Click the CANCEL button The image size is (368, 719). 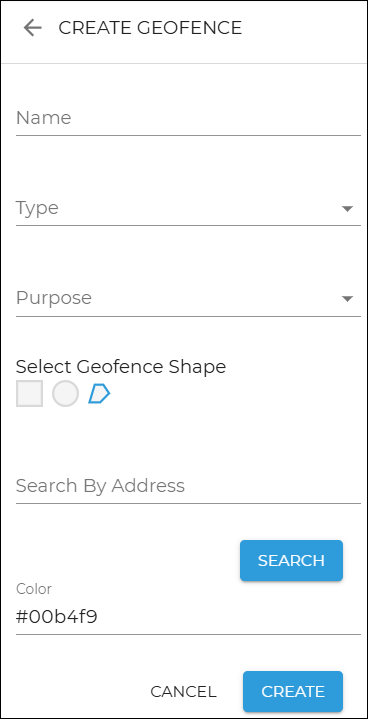click(183, 691)
